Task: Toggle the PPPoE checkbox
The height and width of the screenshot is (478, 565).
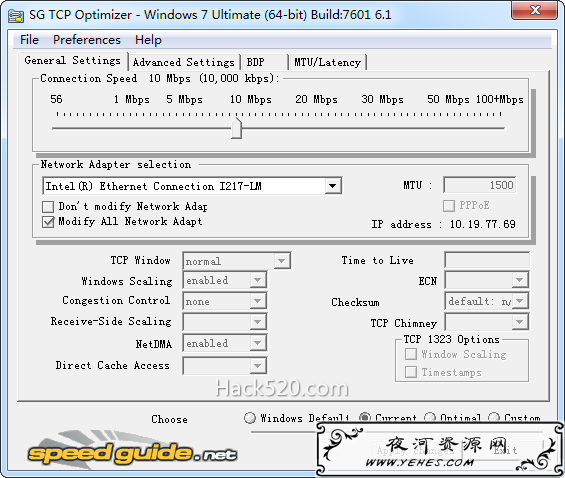Action: (449, 206)
